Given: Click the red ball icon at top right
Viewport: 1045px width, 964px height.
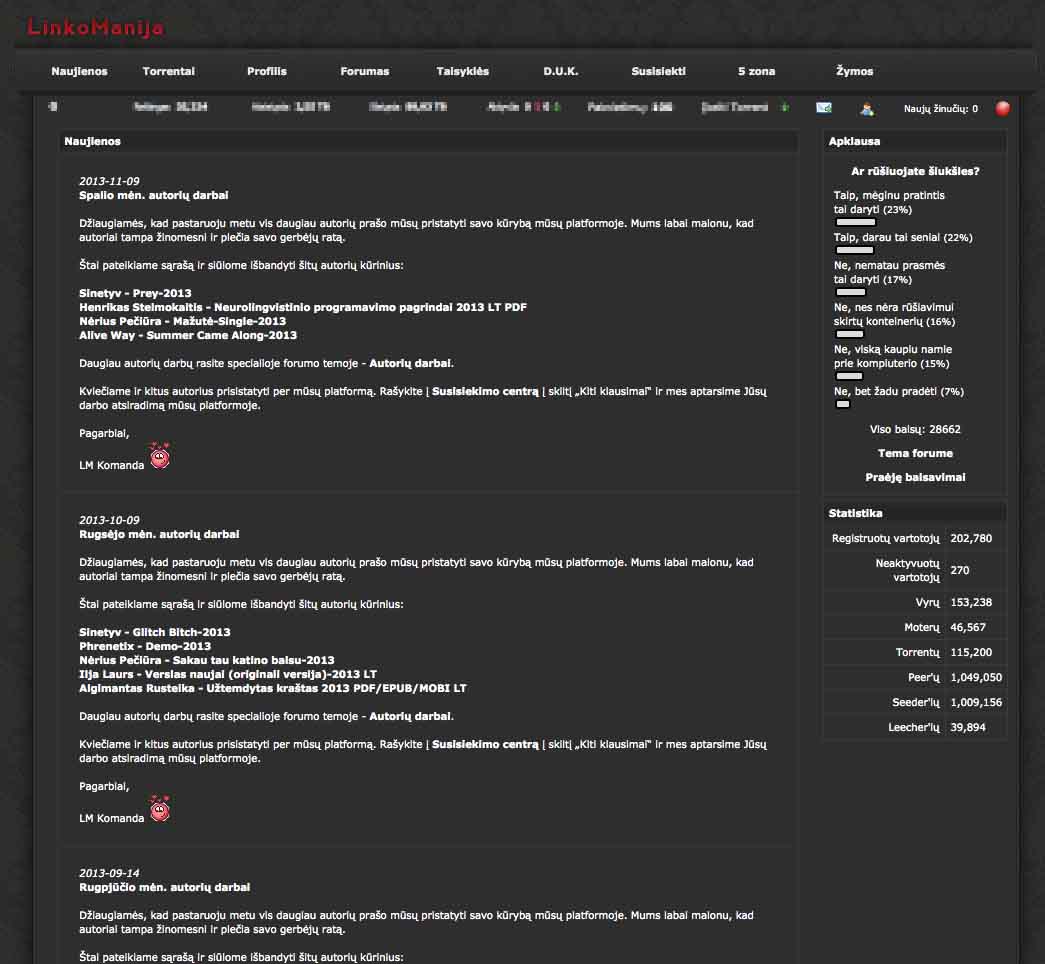Looking at the screenshot, I should (x=1001, y=108).
